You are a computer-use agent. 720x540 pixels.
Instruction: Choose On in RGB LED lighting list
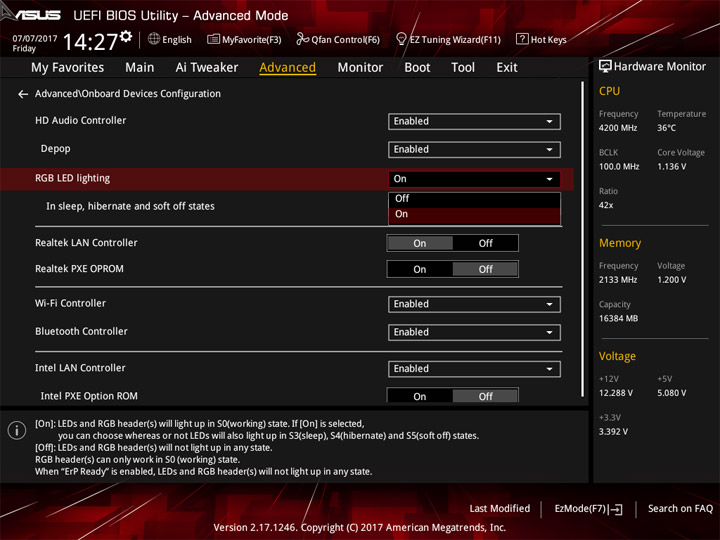point(474,214)
